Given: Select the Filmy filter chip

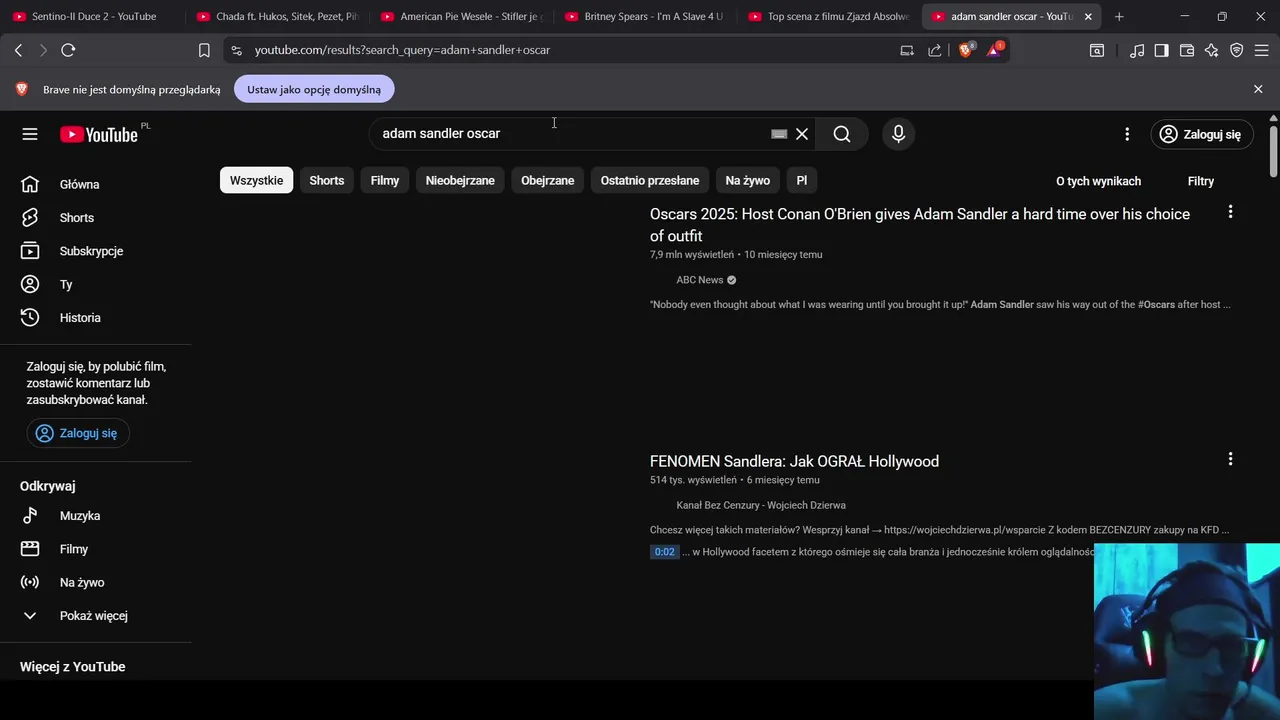Looking at the screenshot, I should point(385,181).
